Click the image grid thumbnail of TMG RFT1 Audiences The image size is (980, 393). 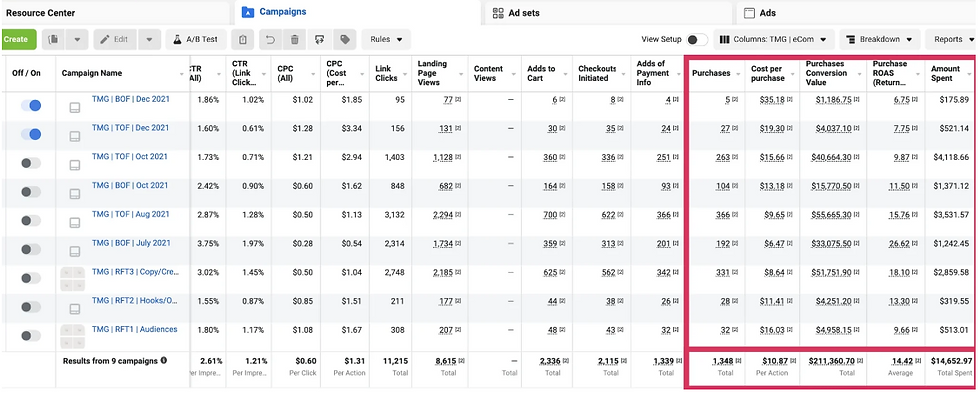coord(73,336)
